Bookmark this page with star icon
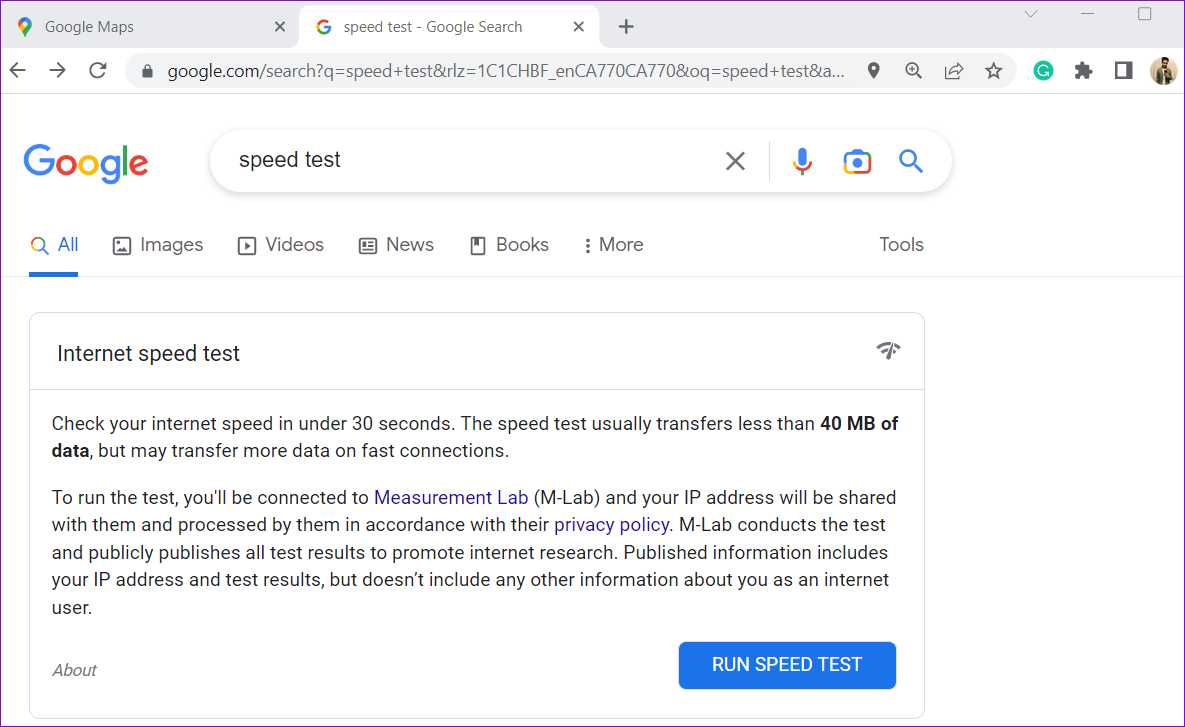Viewport: 1185px width, 727px height. [x=993, y=71]
